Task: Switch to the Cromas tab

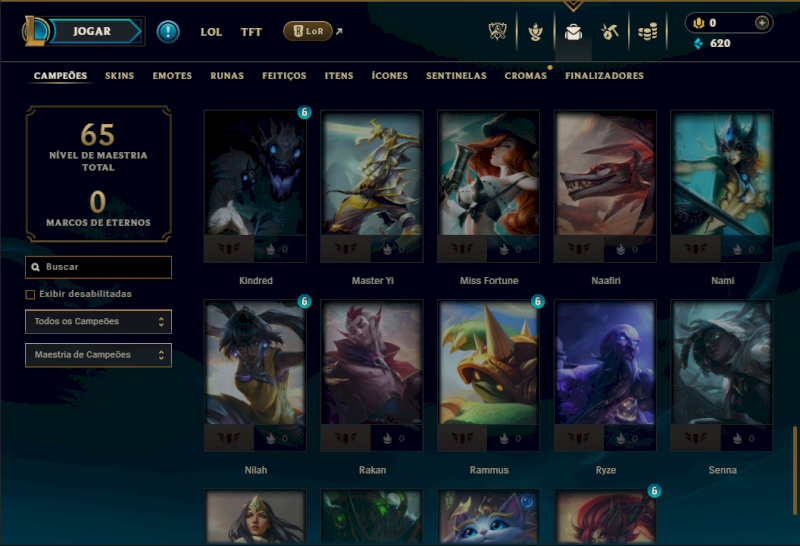Action: (x=526, y=76)
